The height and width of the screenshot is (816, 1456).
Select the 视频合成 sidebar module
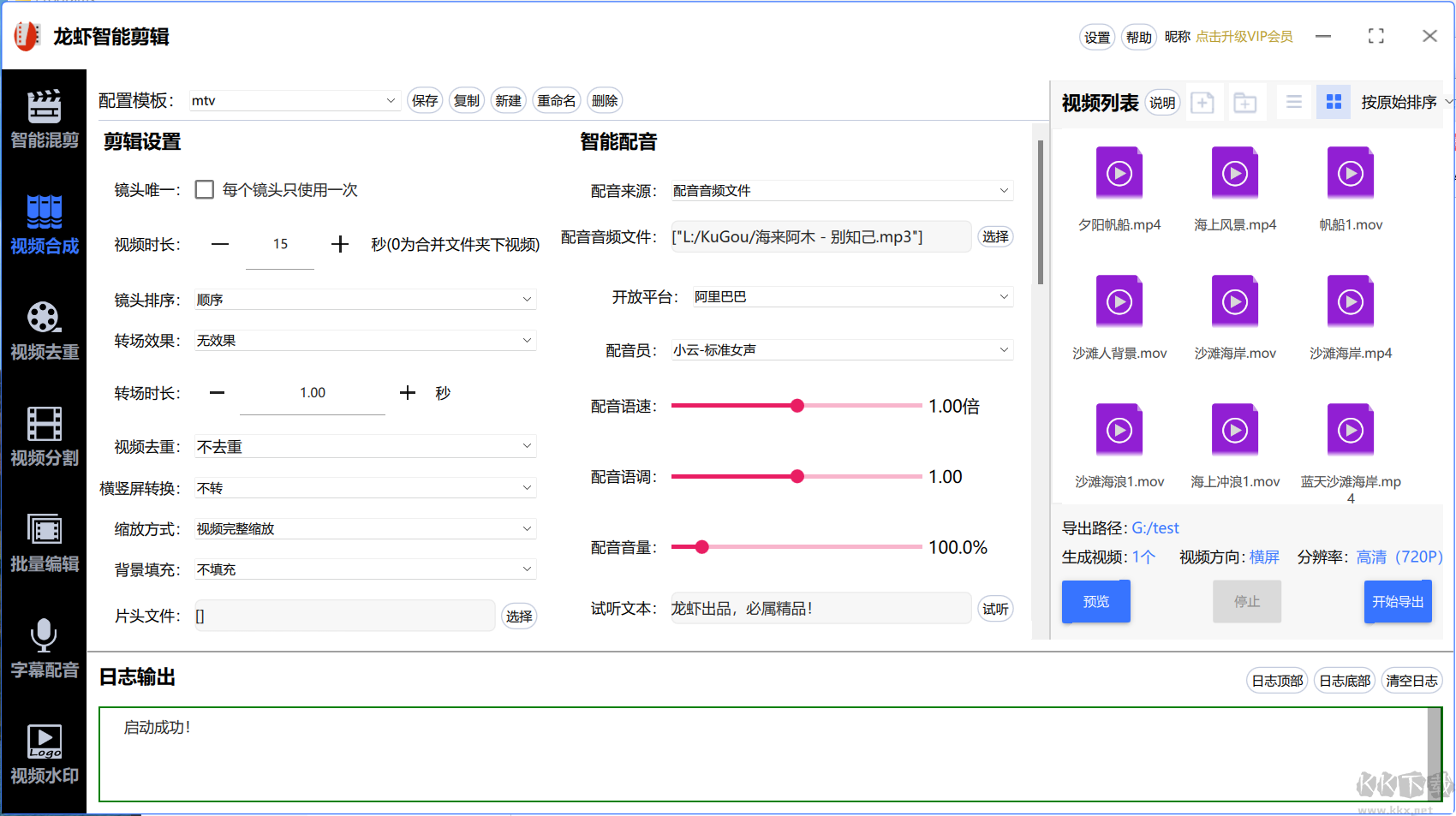coord(44,225)
